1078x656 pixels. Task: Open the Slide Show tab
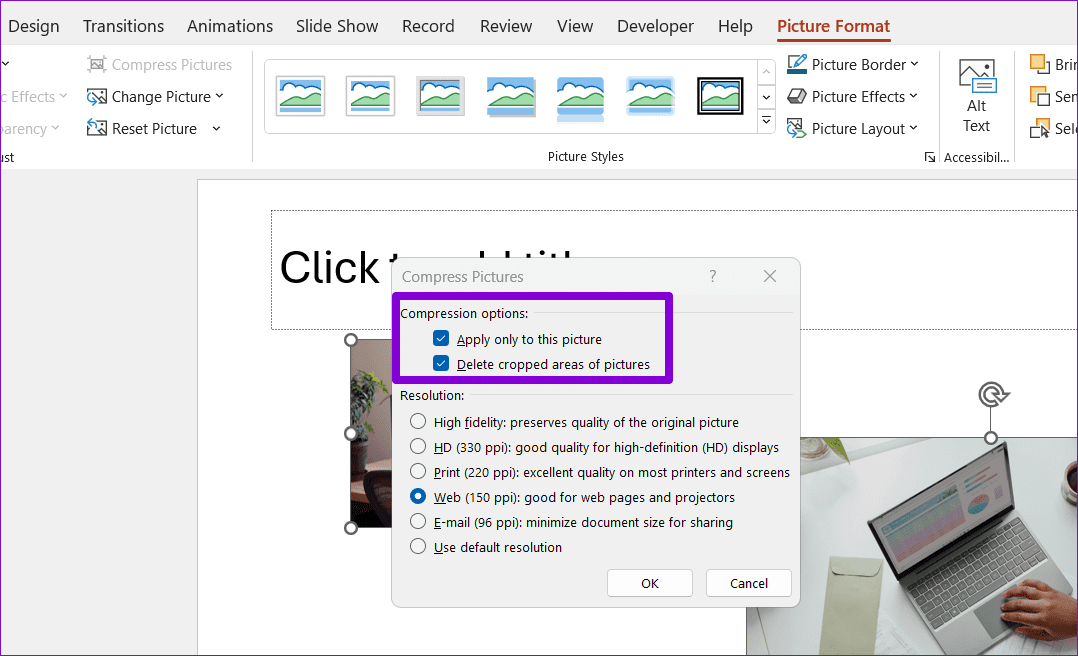[x=337, y=27]
